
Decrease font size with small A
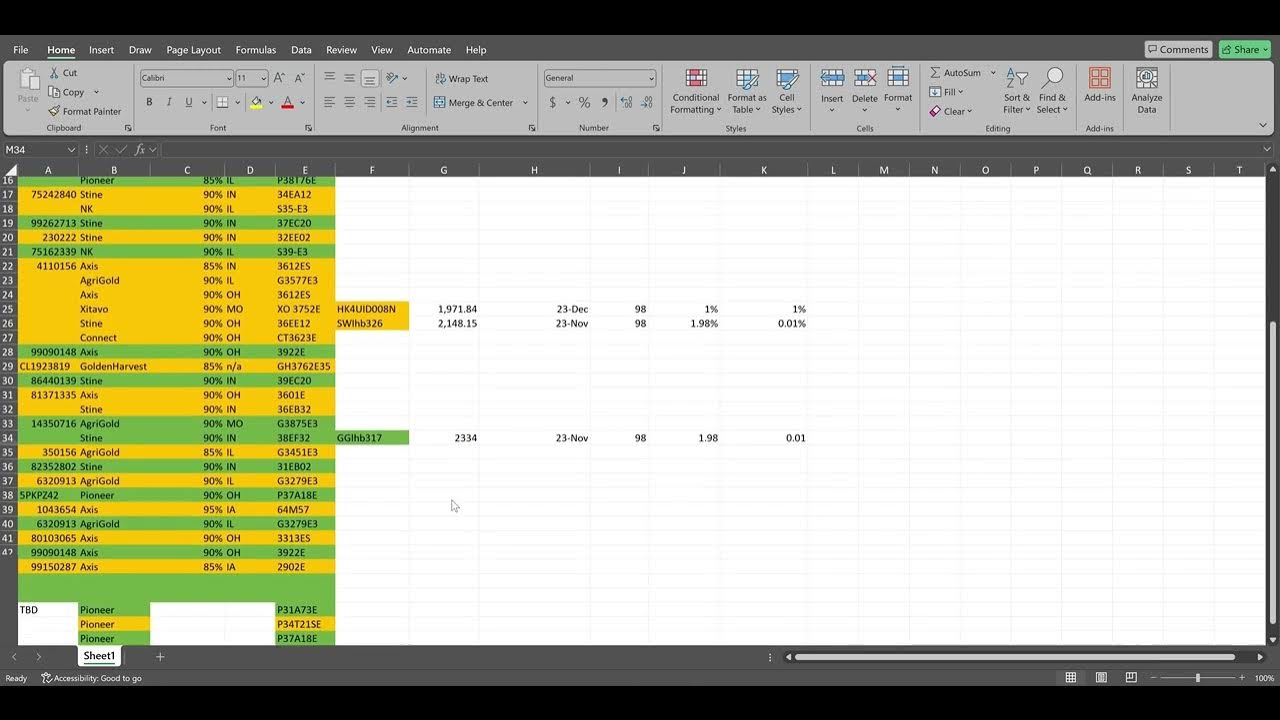pos(300,77)
